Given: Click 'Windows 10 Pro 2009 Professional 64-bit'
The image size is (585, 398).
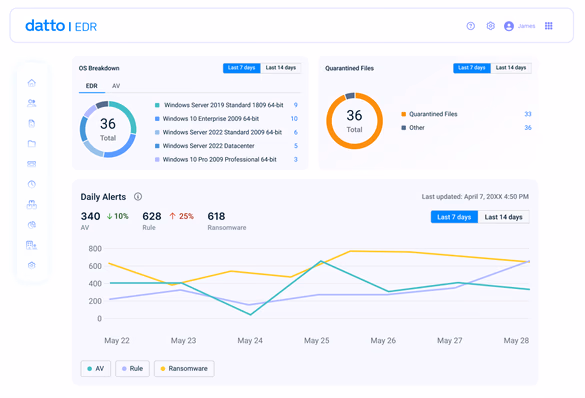Looking at the screenshot, I should tap(220, 160).
